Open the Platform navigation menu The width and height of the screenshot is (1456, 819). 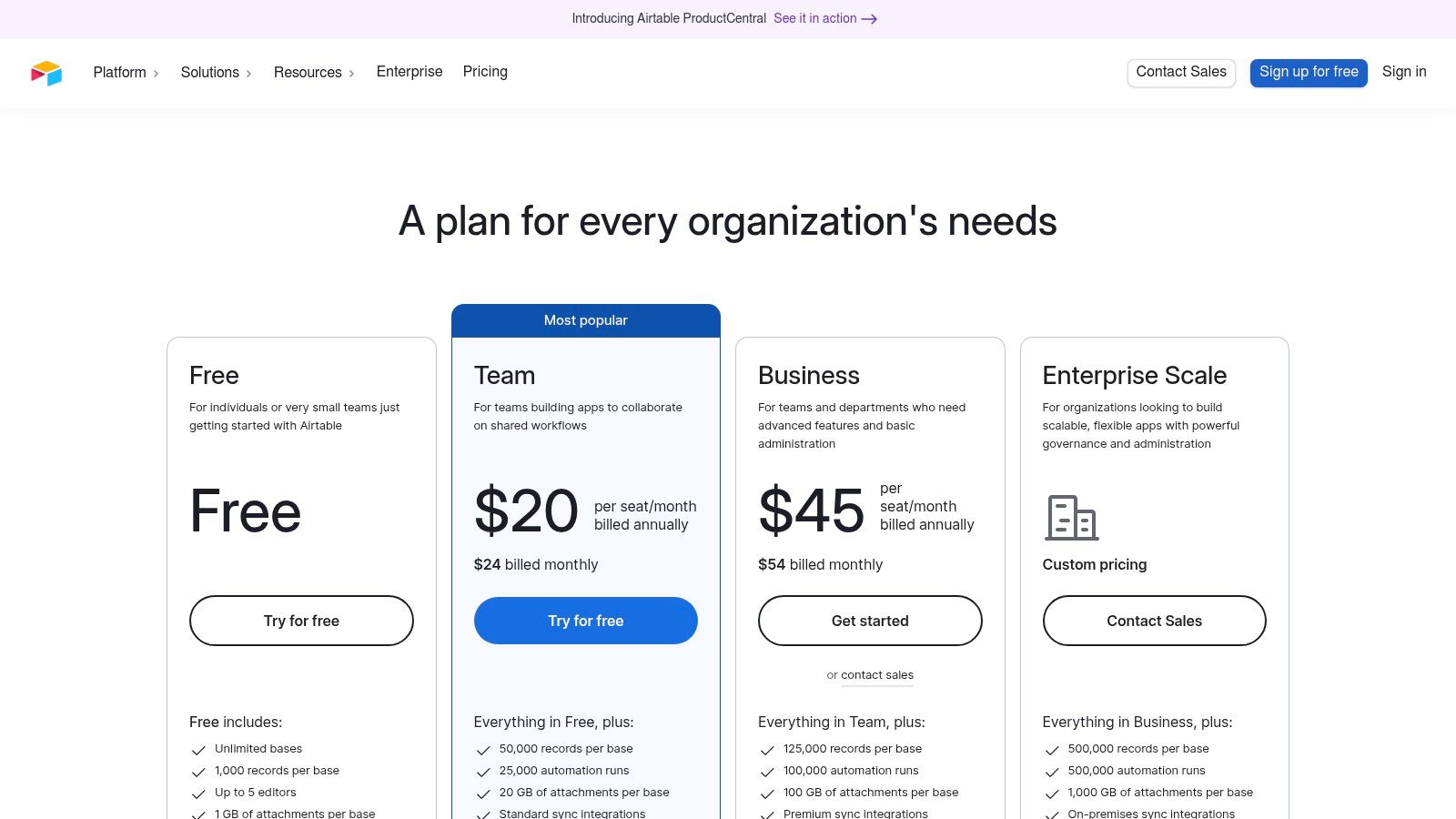click(x=126, y=72)
